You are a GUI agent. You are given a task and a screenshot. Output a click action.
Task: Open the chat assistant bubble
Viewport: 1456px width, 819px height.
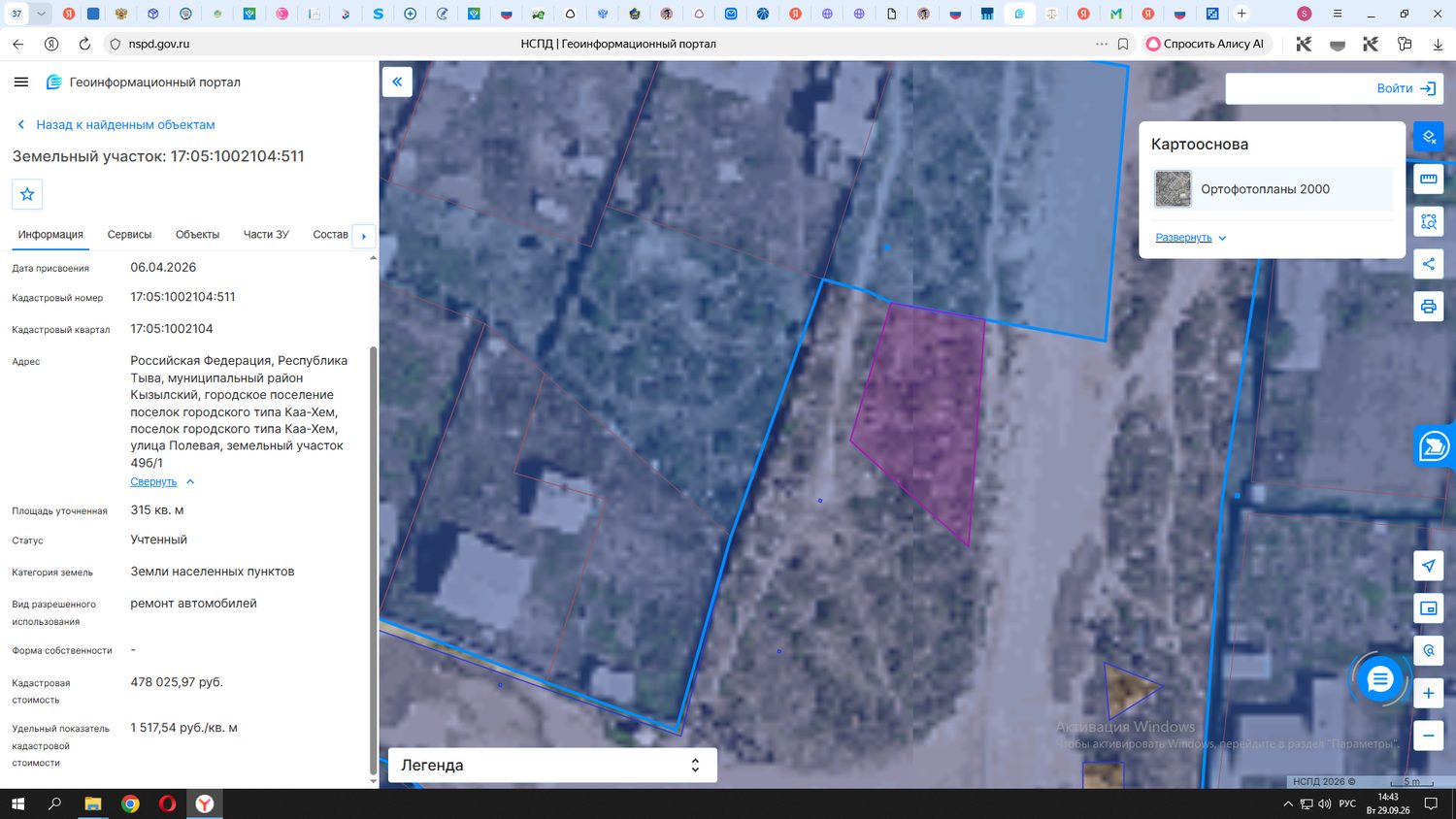pyautogui.click(x=1379, y=679)
